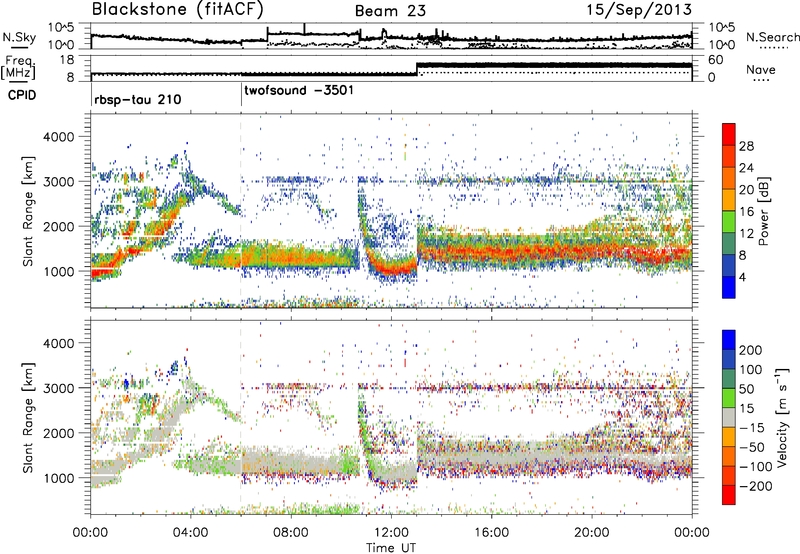Click the '-15' tick on Velocity colorbar

752,428
